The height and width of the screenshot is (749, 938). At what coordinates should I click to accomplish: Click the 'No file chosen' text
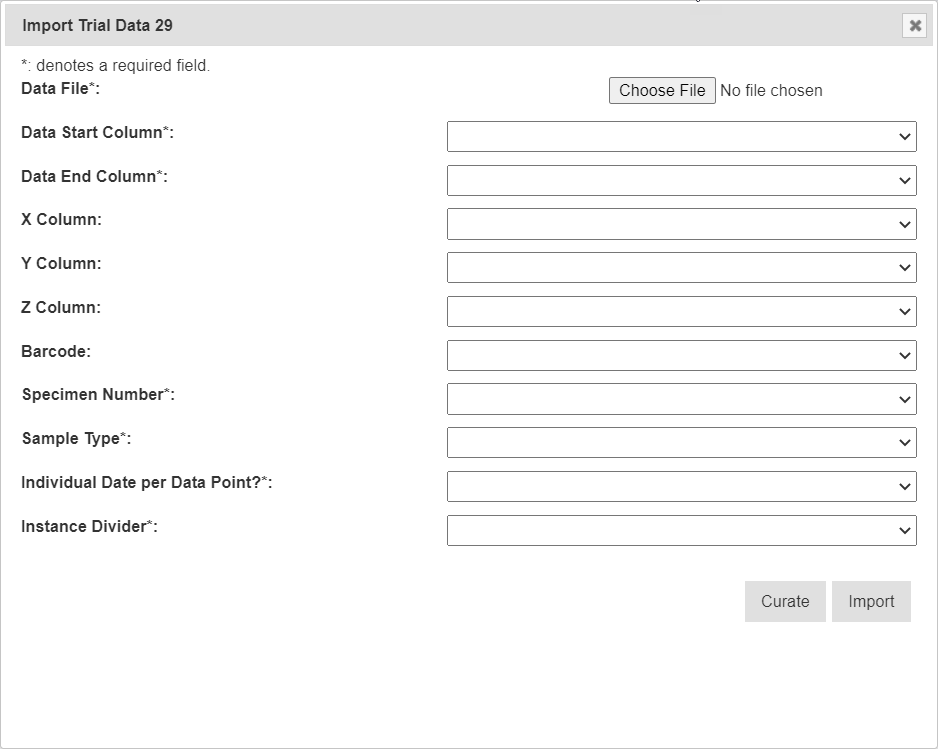[771, 90]
